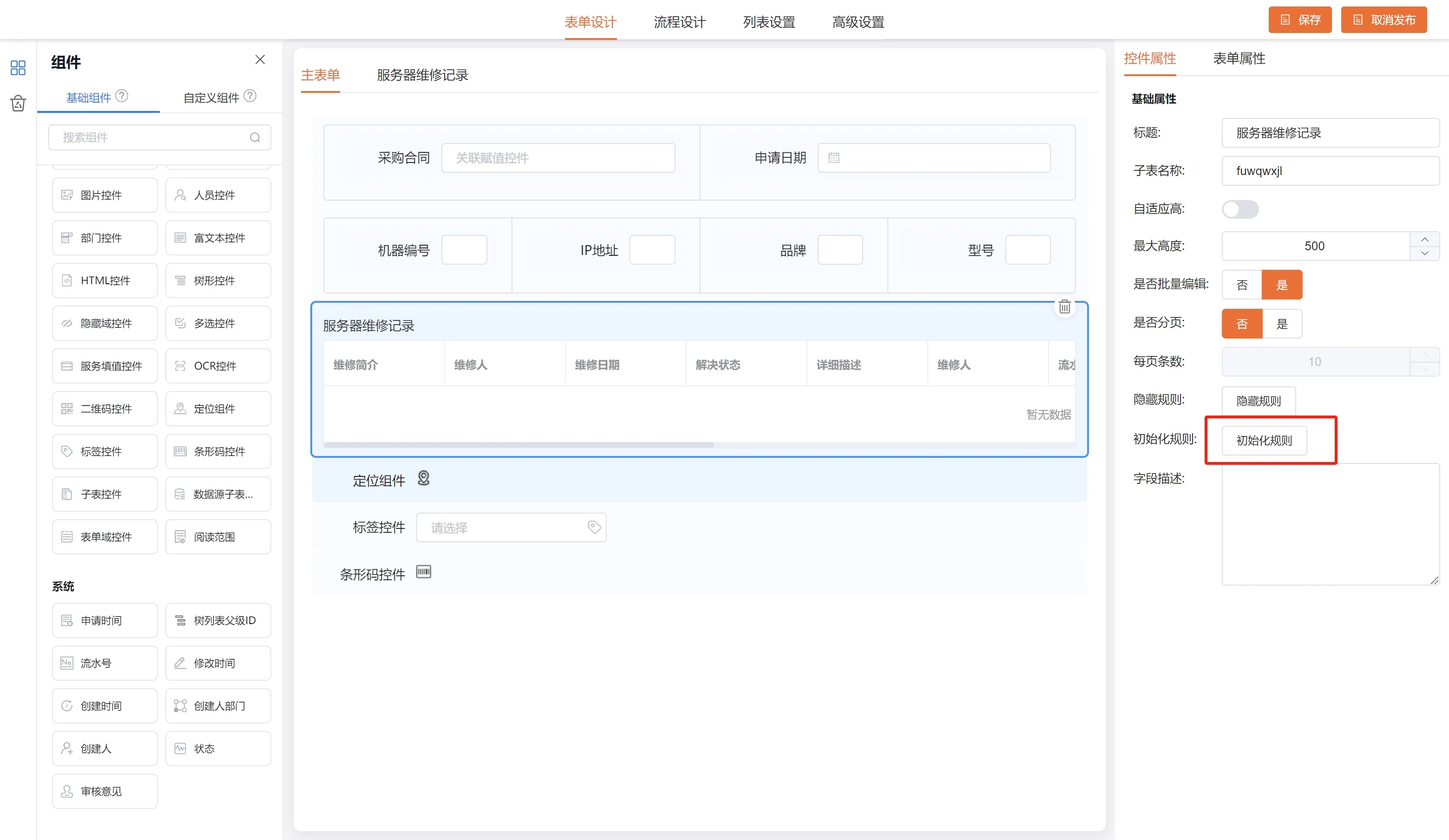This screenshot has width=1449, height=840.
Task: Click the barcode icon beside 条形码控件
Action: pos(423,572)
